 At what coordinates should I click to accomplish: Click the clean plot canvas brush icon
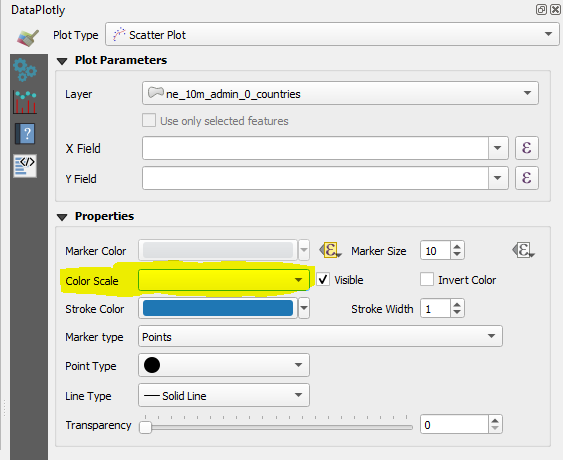(28, 37)
